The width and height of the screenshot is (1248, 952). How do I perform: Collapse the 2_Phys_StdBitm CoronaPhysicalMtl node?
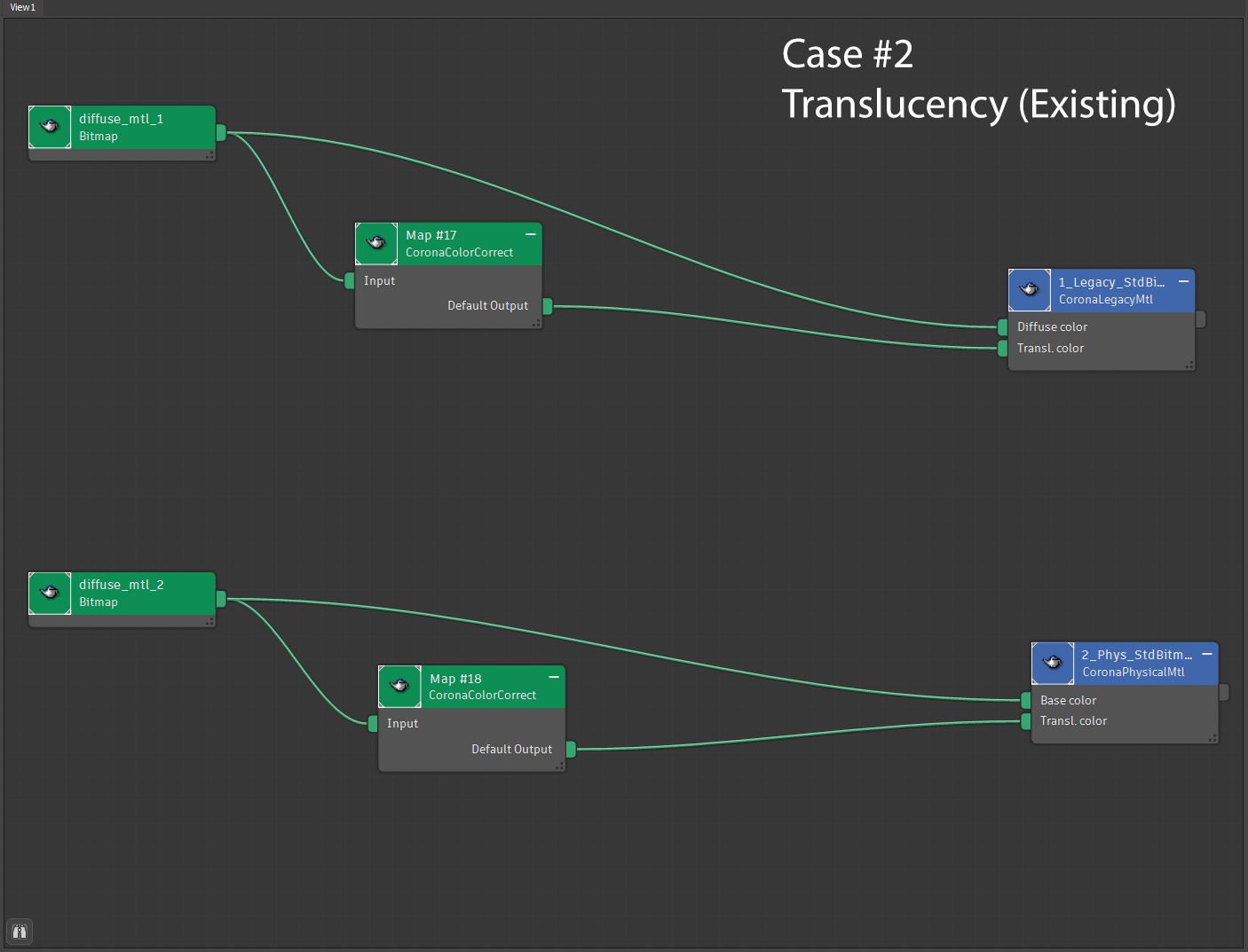(1207, 654)
